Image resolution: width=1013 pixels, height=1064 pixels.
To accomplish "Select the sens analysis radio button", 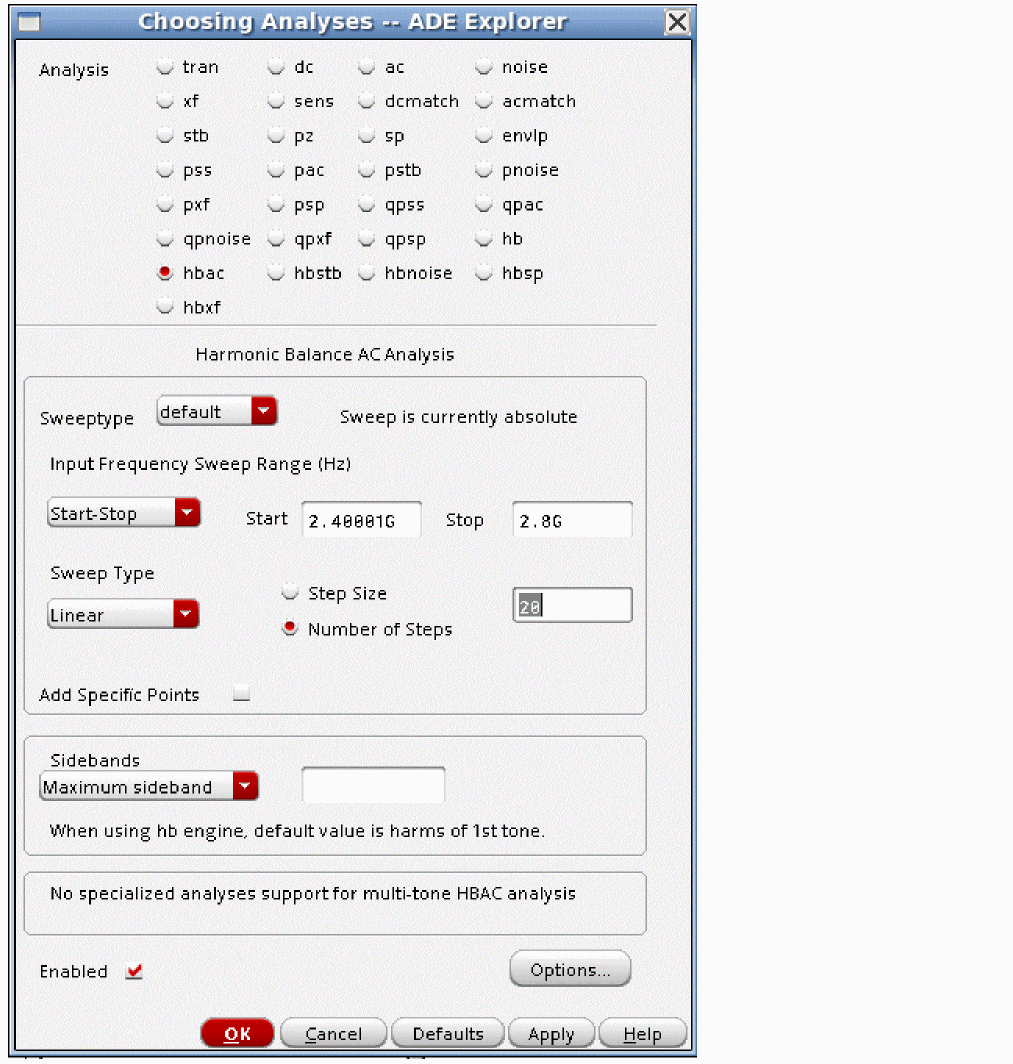I will [275, 101].
